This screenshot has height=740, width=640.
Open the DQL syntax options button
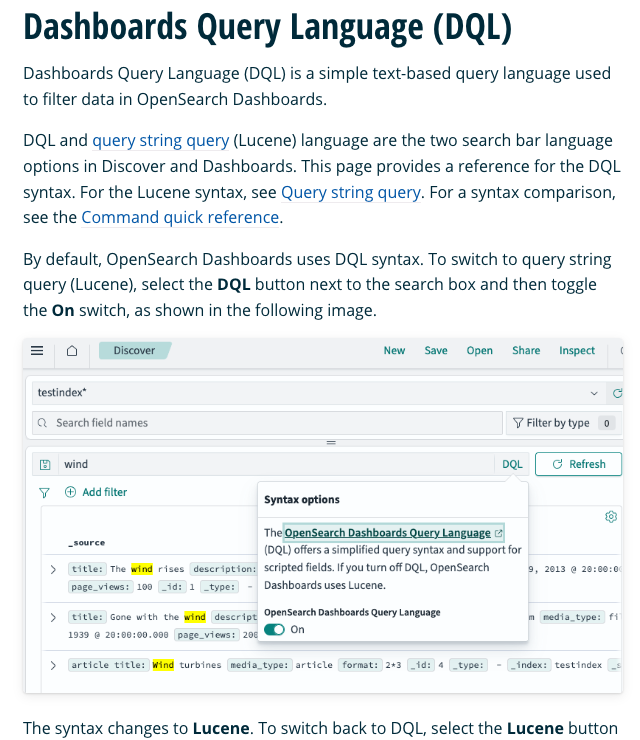512,464
